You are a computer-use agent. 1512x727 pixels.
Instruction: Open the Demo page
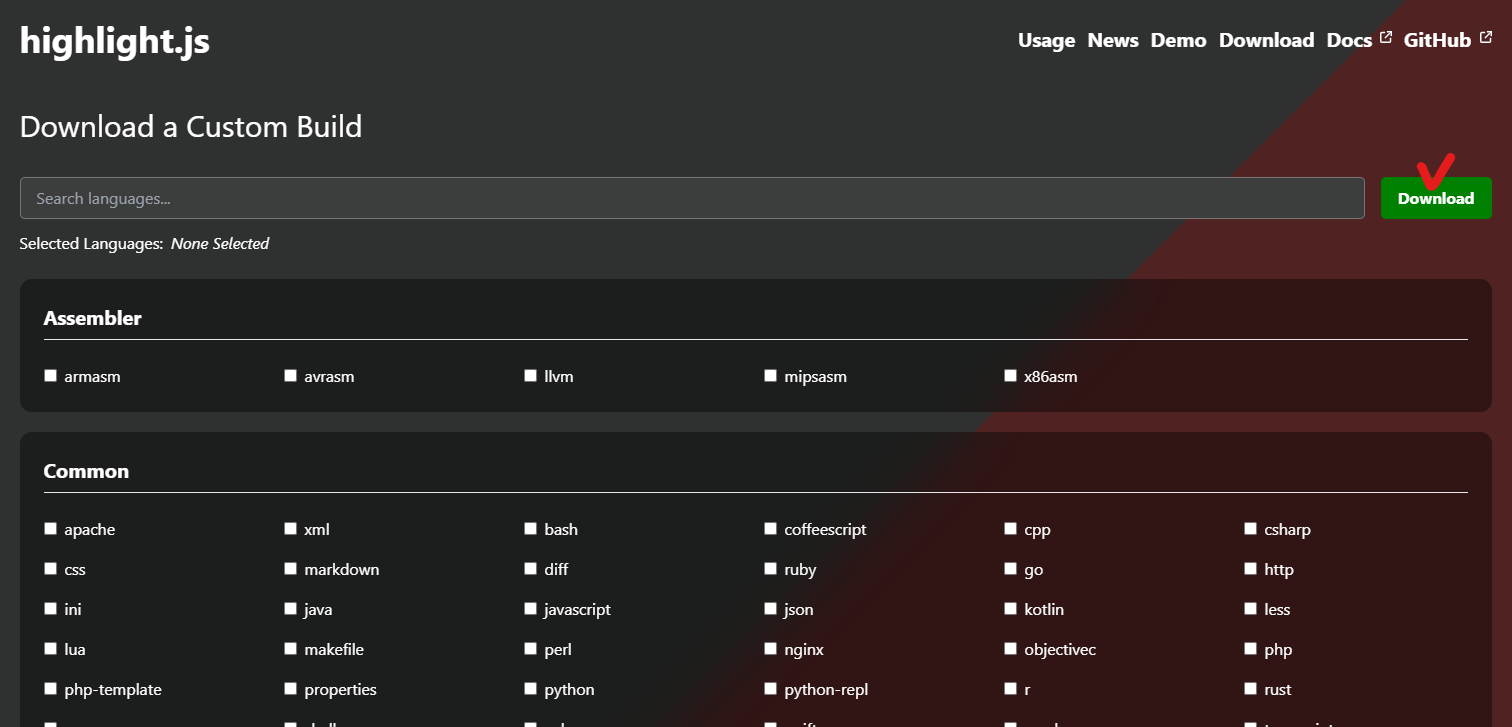point(1179,40)
